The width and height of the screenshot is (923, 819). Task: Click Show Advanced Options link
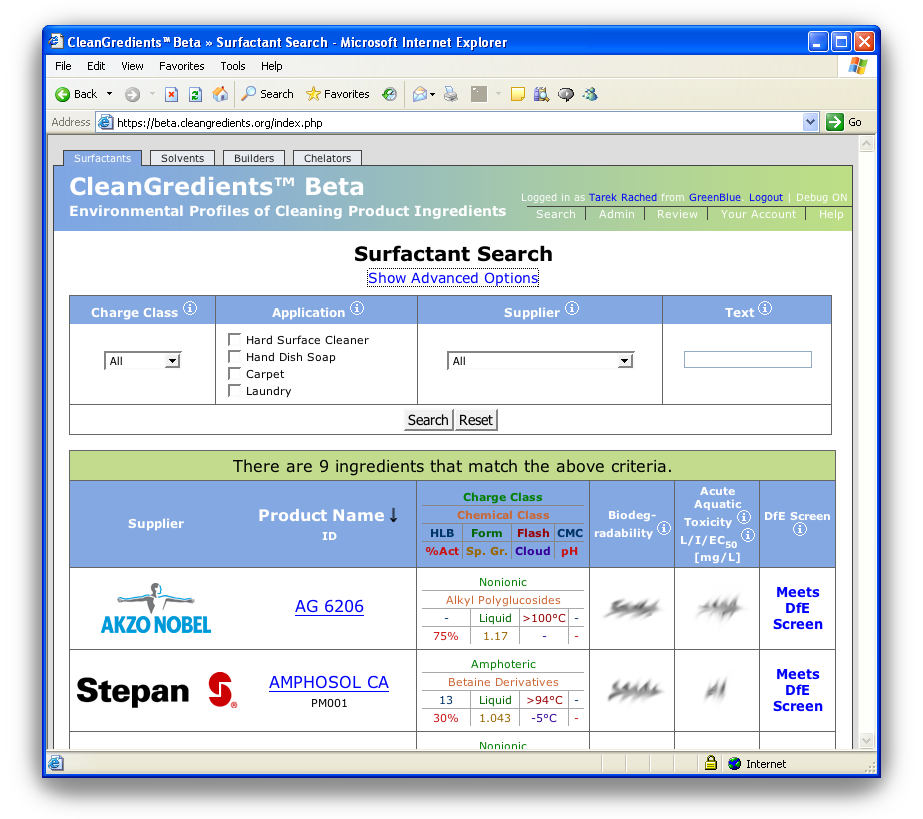coord(453,278)
